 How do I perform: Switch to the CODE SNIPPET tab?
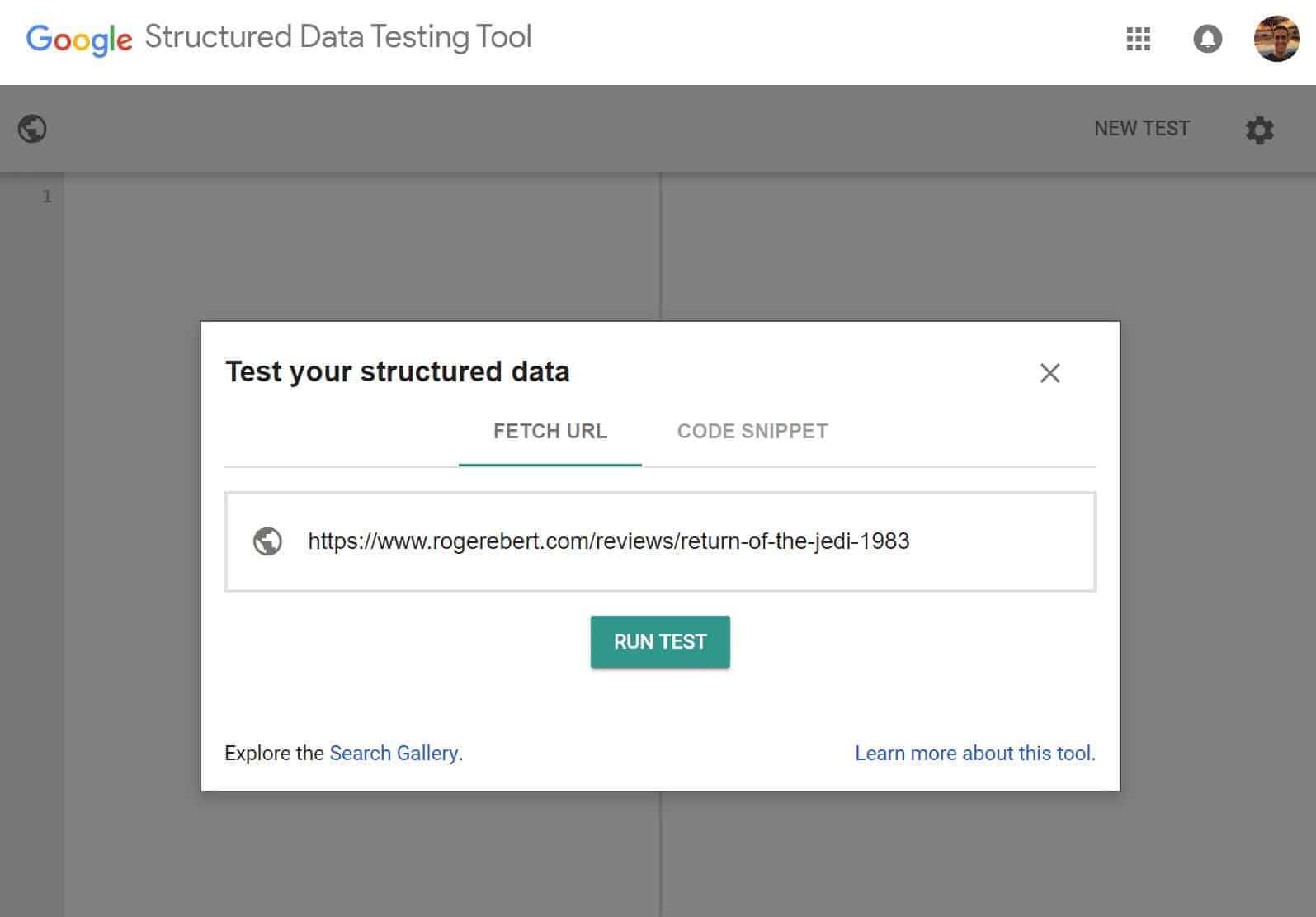752,432
